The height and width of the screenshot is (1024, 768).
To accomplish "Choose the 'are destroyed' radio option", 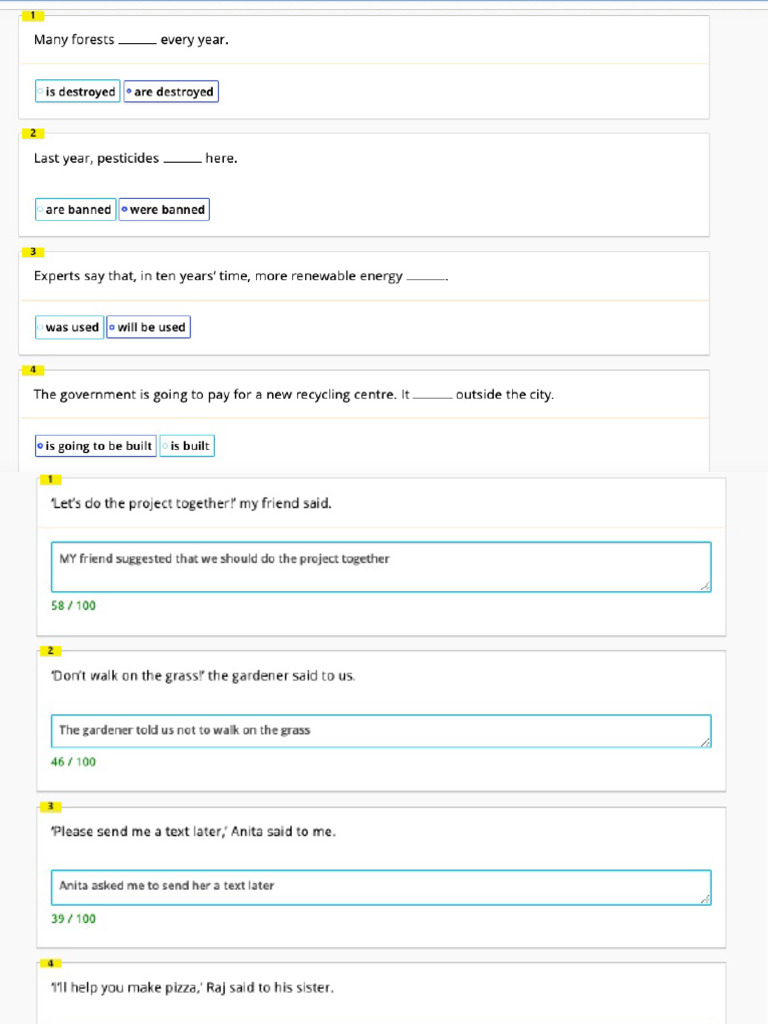I will pos(170,92).
